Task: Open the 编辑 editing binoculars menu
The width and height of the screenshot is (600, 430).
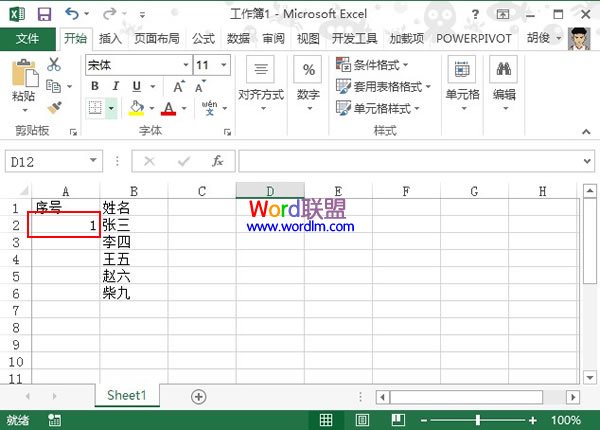Action: tap(504, 84)
